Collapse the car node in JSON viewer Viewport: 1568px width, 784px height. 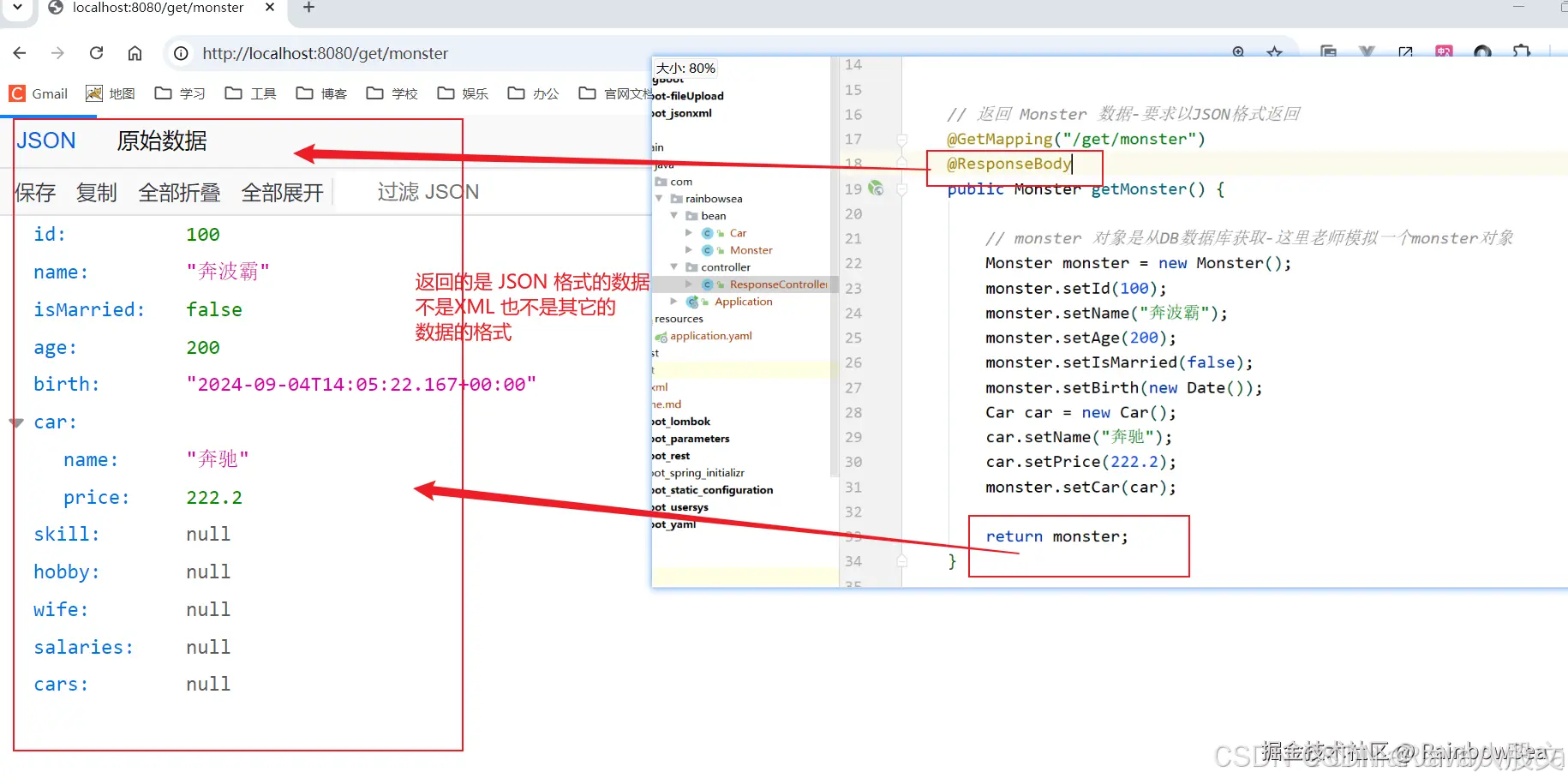coord(15,422)
